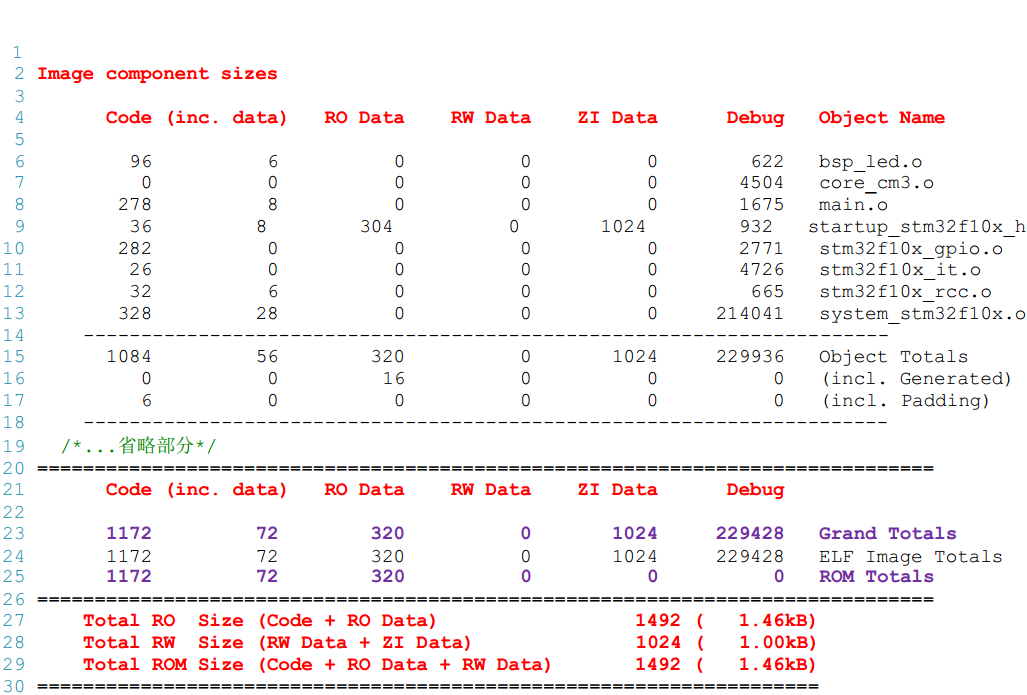Click code value 6 in Padding row
This screenshot has height=695, width=1027.
[x=147, y=401]
